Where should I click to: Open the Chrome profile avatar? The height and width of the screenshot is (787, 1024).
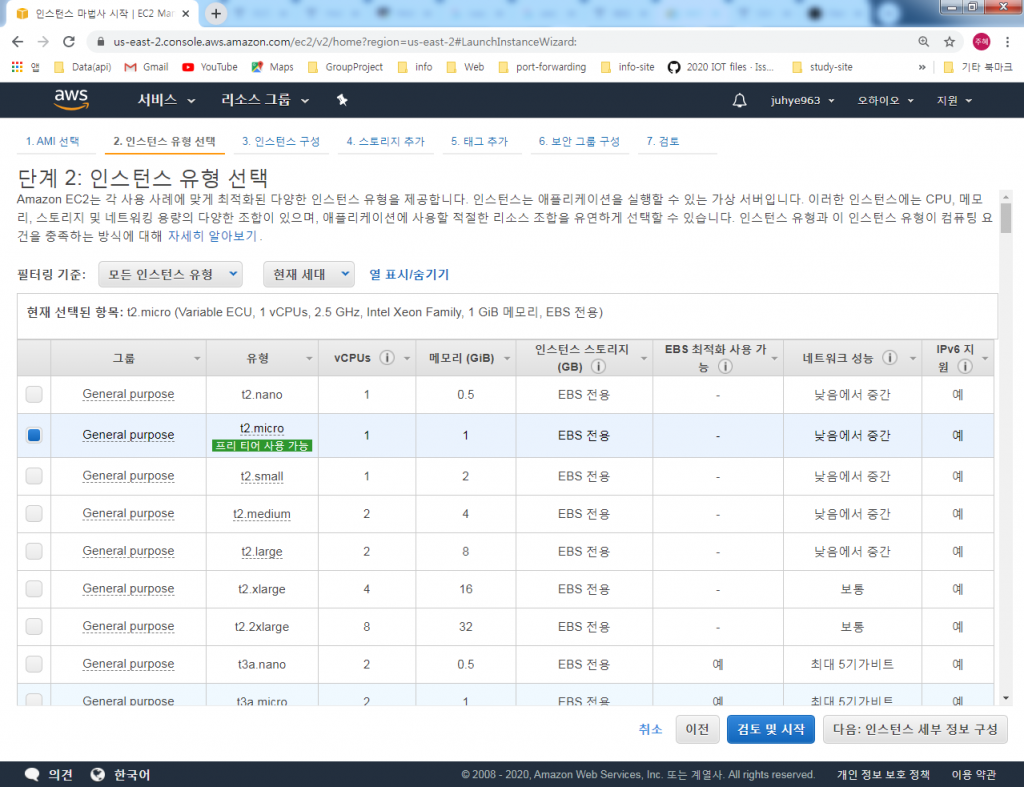[x=981, y=42]
